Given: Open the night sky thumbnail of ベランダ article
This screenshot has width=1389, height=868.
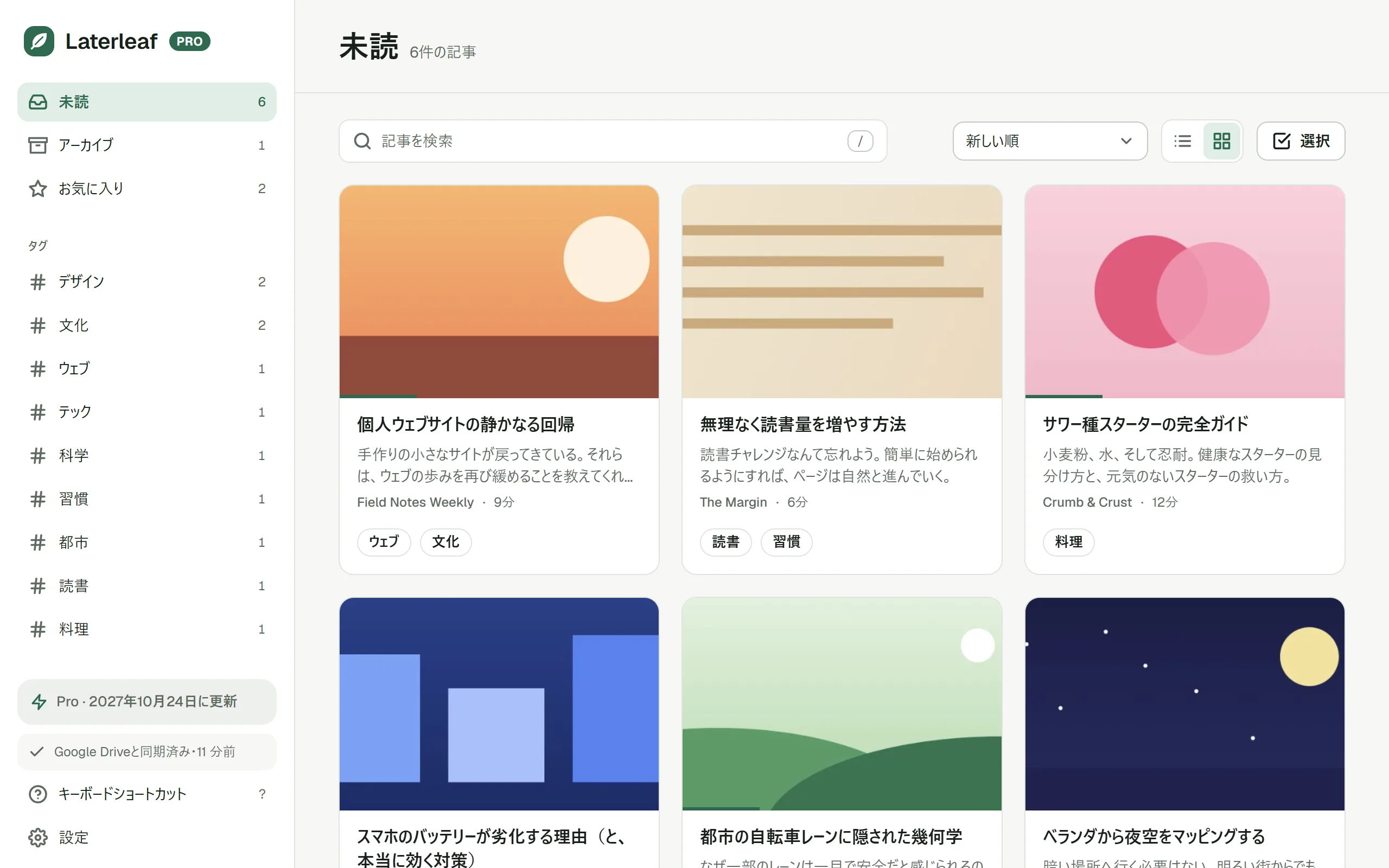Looking at the screenshot, I should 1184,704.
